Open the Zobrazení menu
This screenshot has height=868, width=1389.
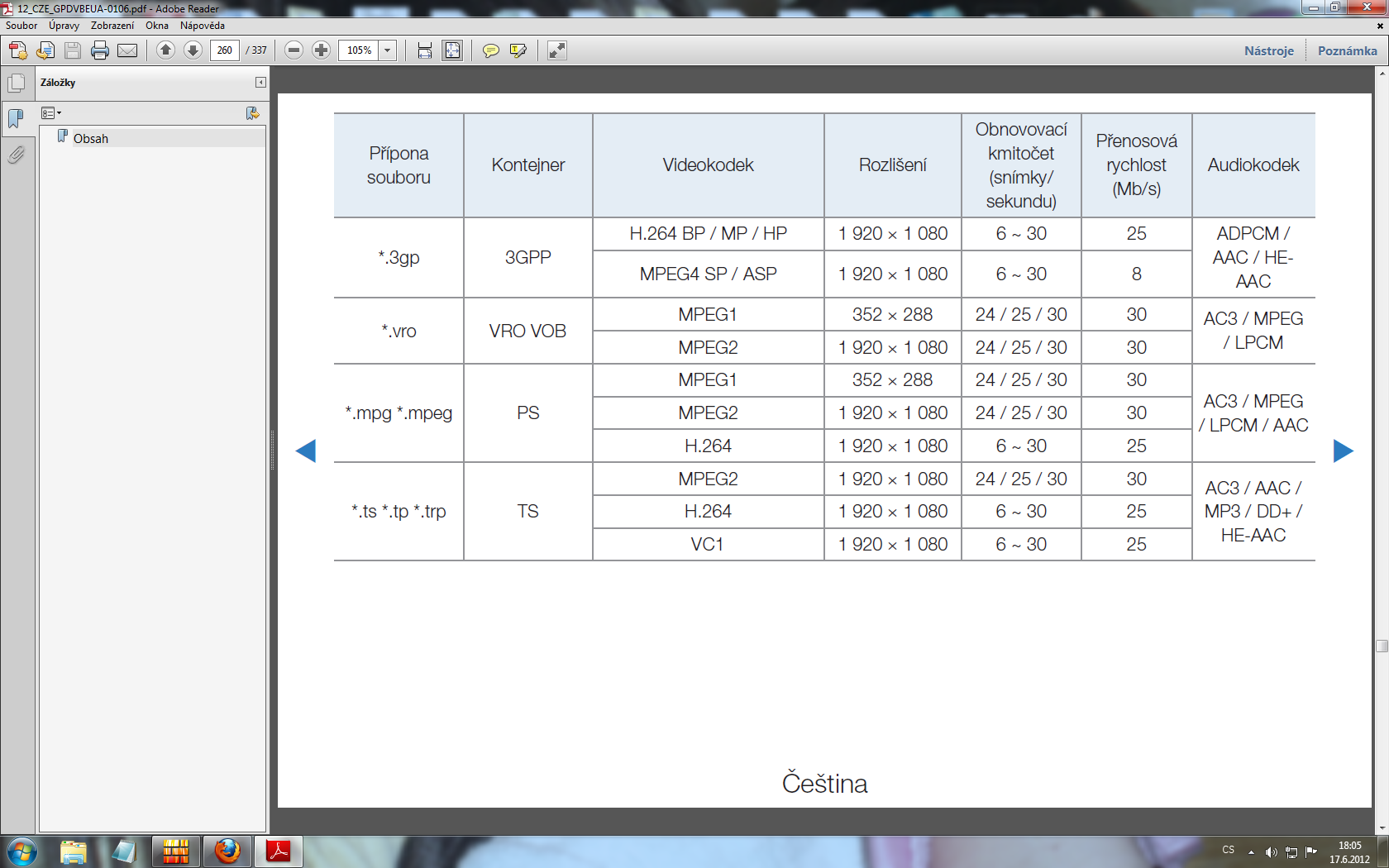112,26
